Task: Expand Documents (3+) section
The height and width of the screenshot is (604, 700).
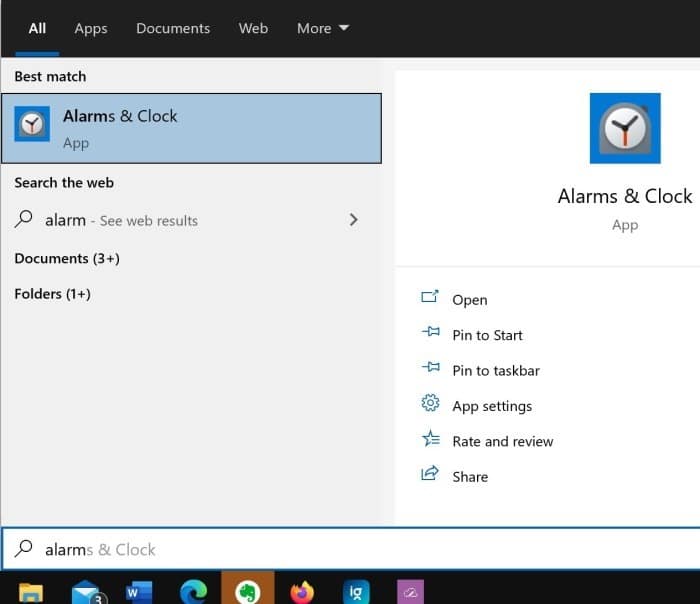Action: pyautogui.click(x=67, y=258)
